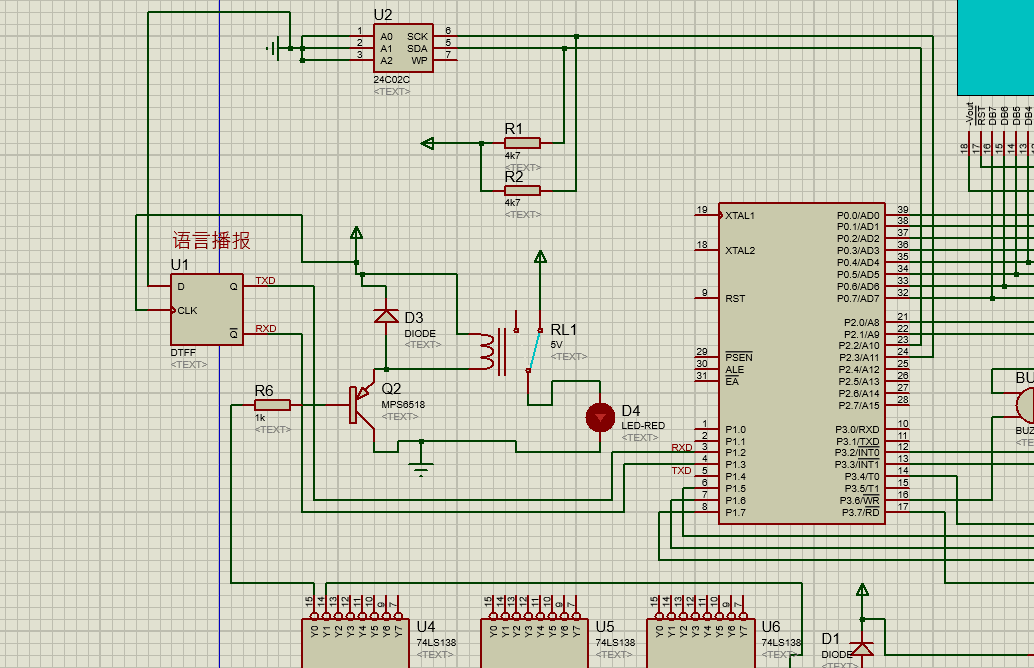Select the RL1 relay coil
This screenshot has height=668, width=1034.
(x=487, y=351)
